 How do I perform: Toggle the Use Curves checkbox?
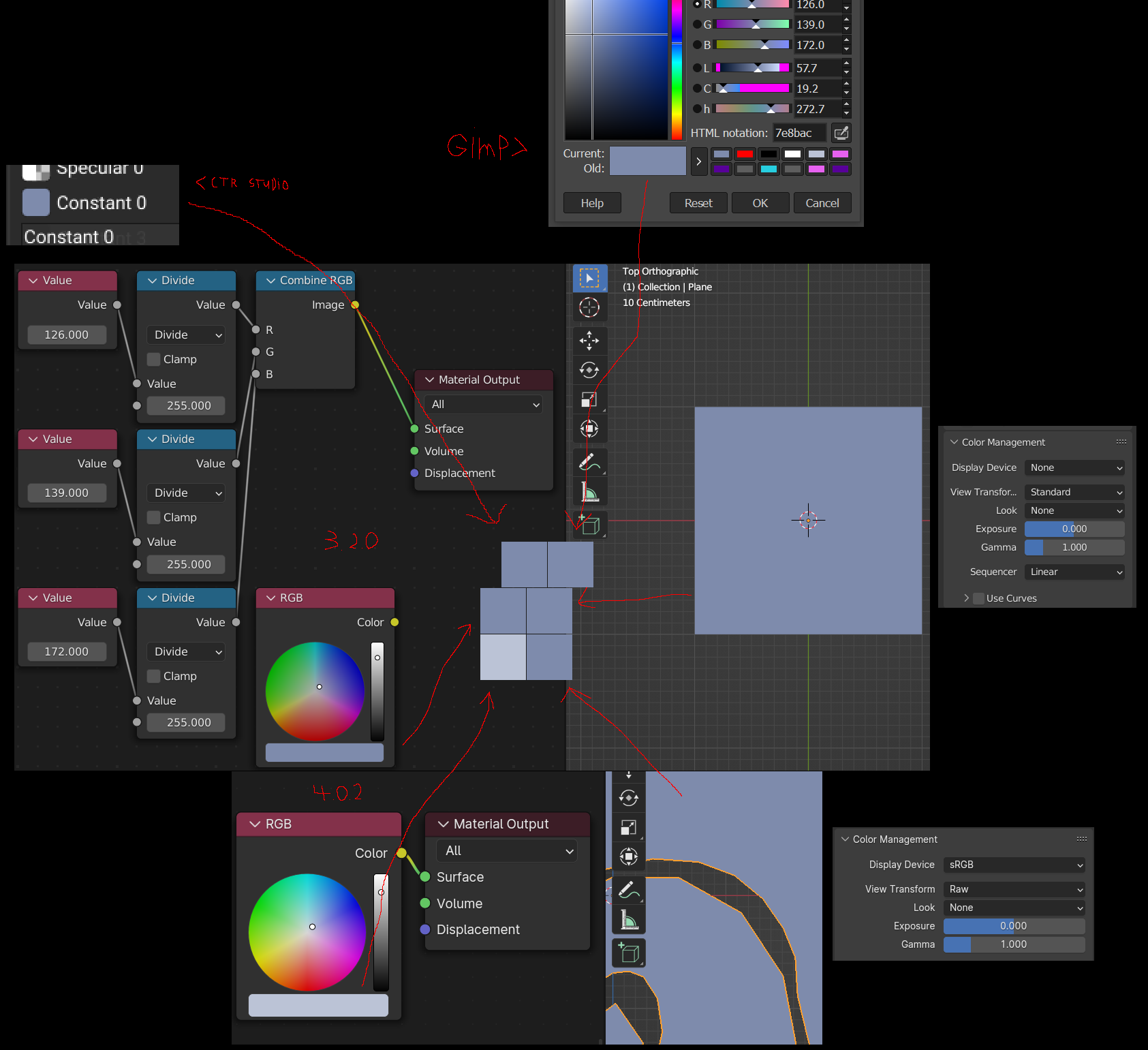[979, 598]
